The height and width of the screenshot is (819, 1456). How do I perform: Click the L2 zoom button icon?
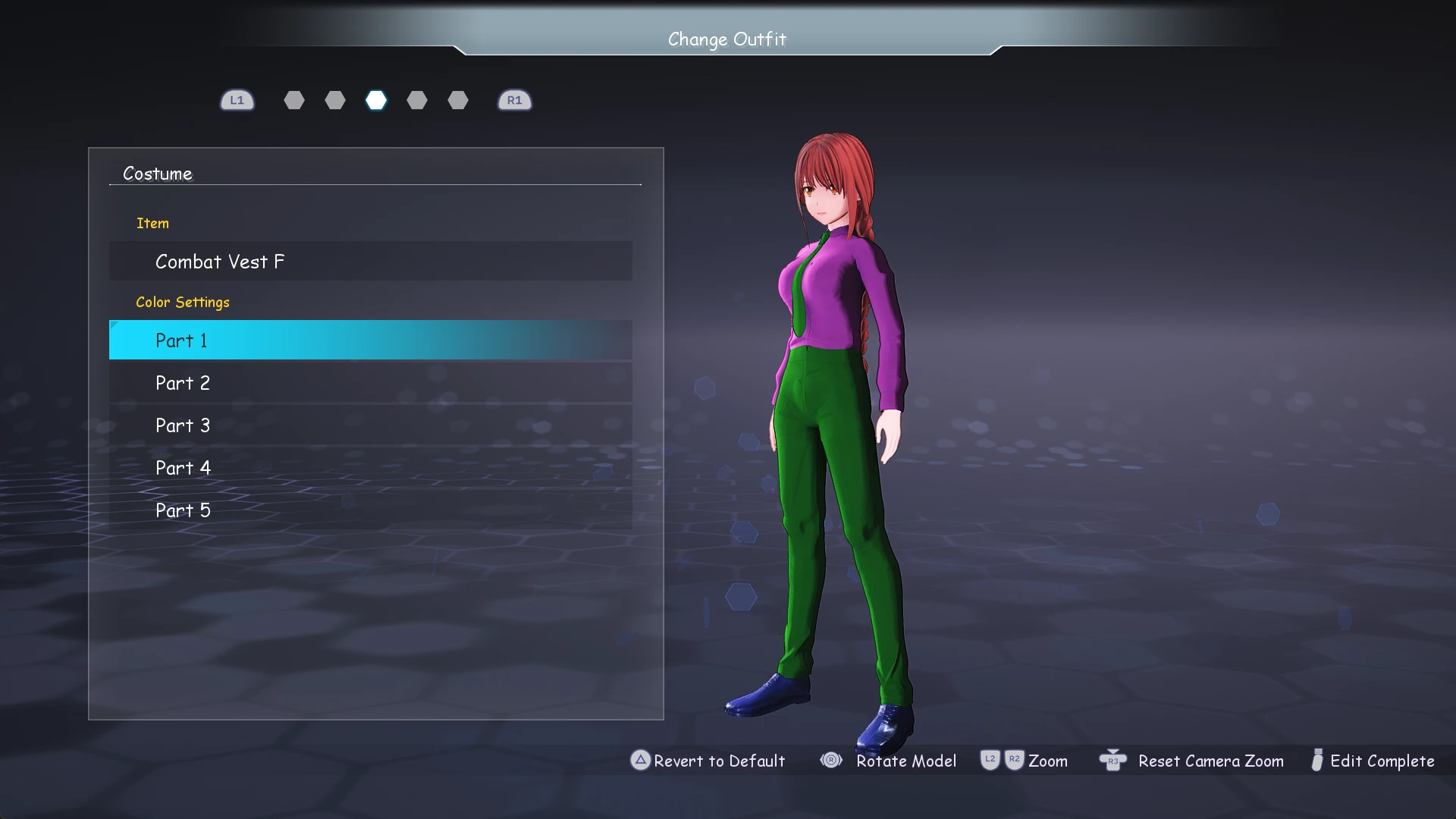990,760
